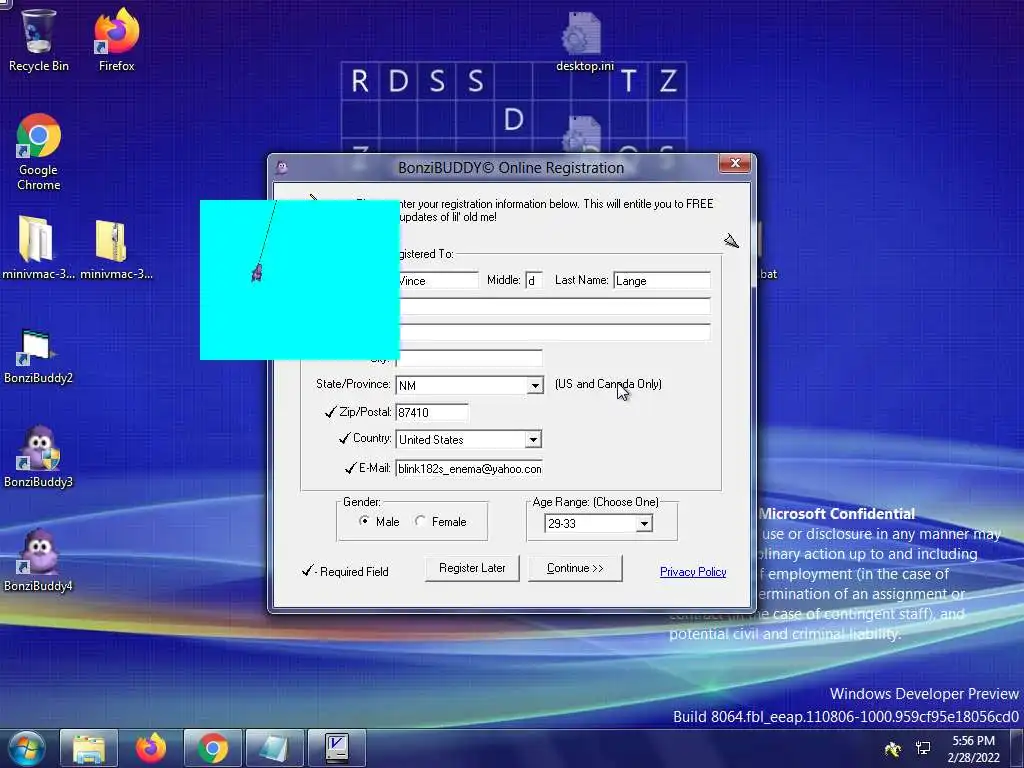Click the taskbar clock showing 5:56 PM
The width and height of the screenshot is (1024, 768).
(973, 749)
